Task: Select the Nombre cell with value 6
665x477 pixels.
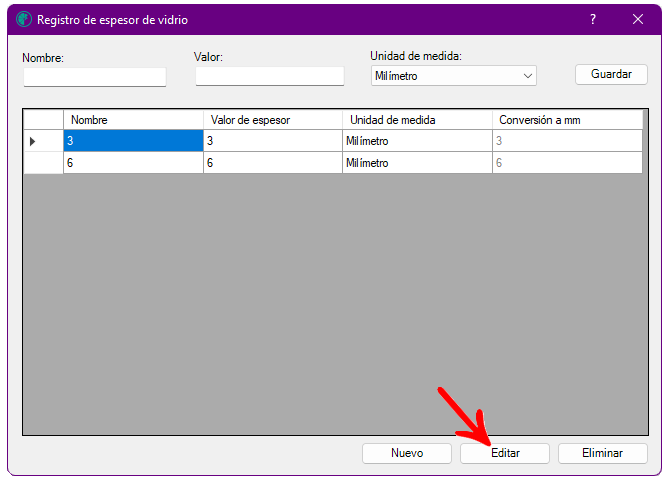Action: coord(133,163)
